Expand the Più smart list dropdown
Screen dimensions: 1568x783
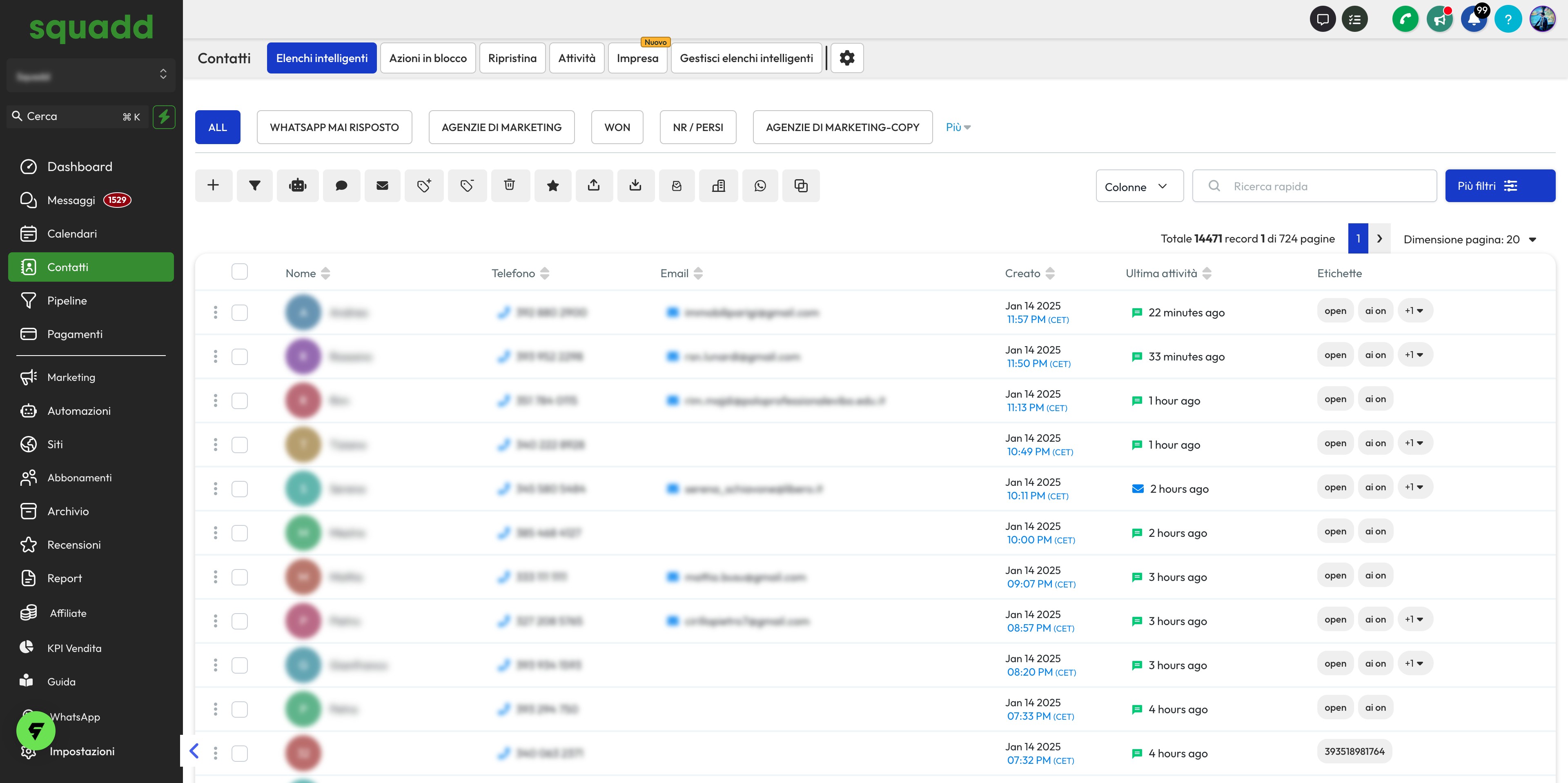coord(958,127)
